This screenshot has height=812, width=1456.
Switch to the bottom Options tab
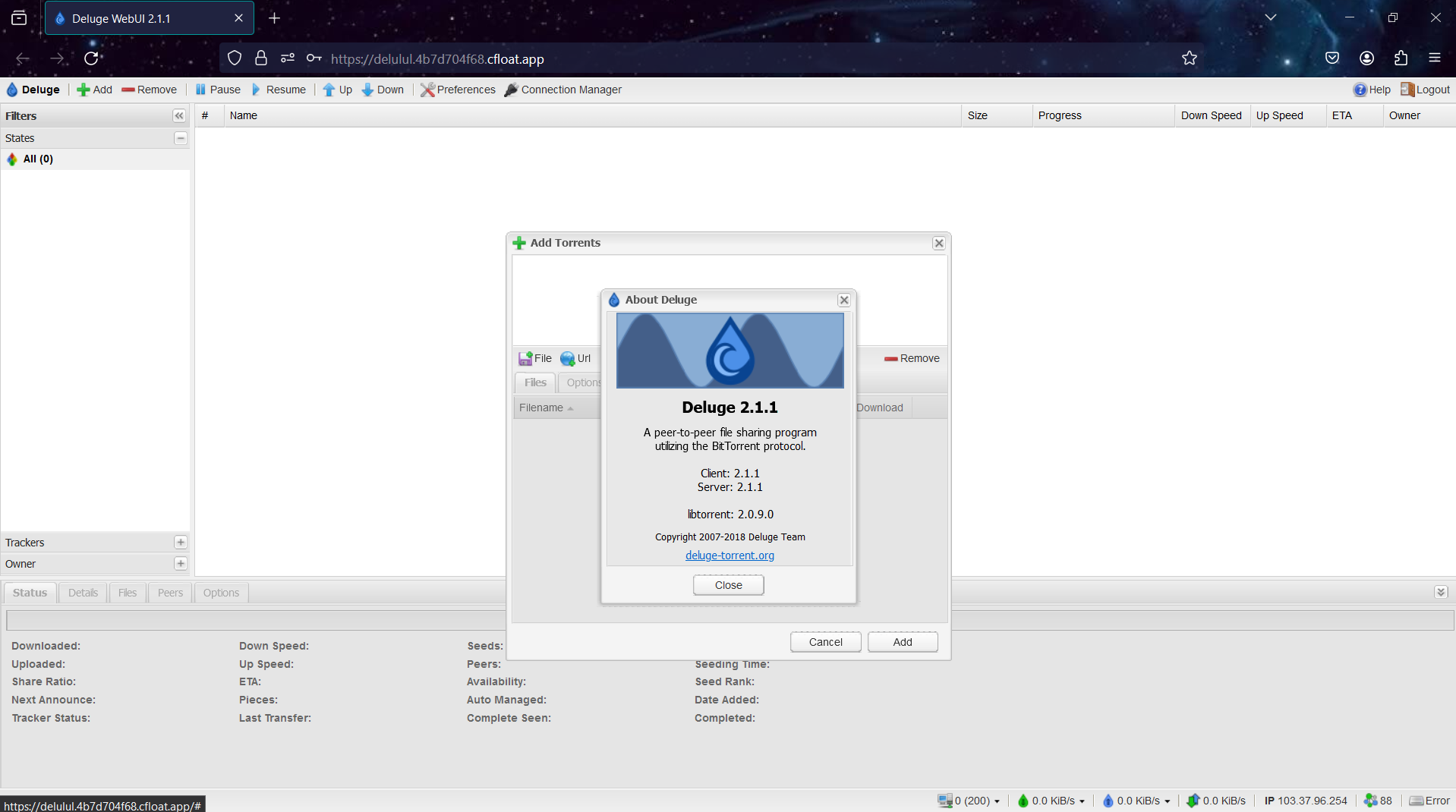(x=221, y=593)
